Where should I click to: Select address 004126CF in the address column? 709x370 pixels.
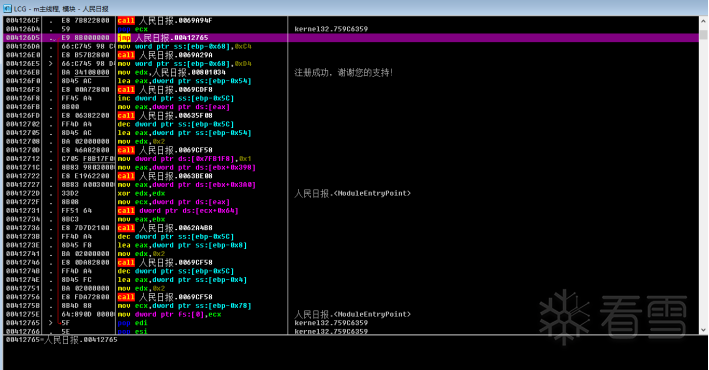point(23,20)
